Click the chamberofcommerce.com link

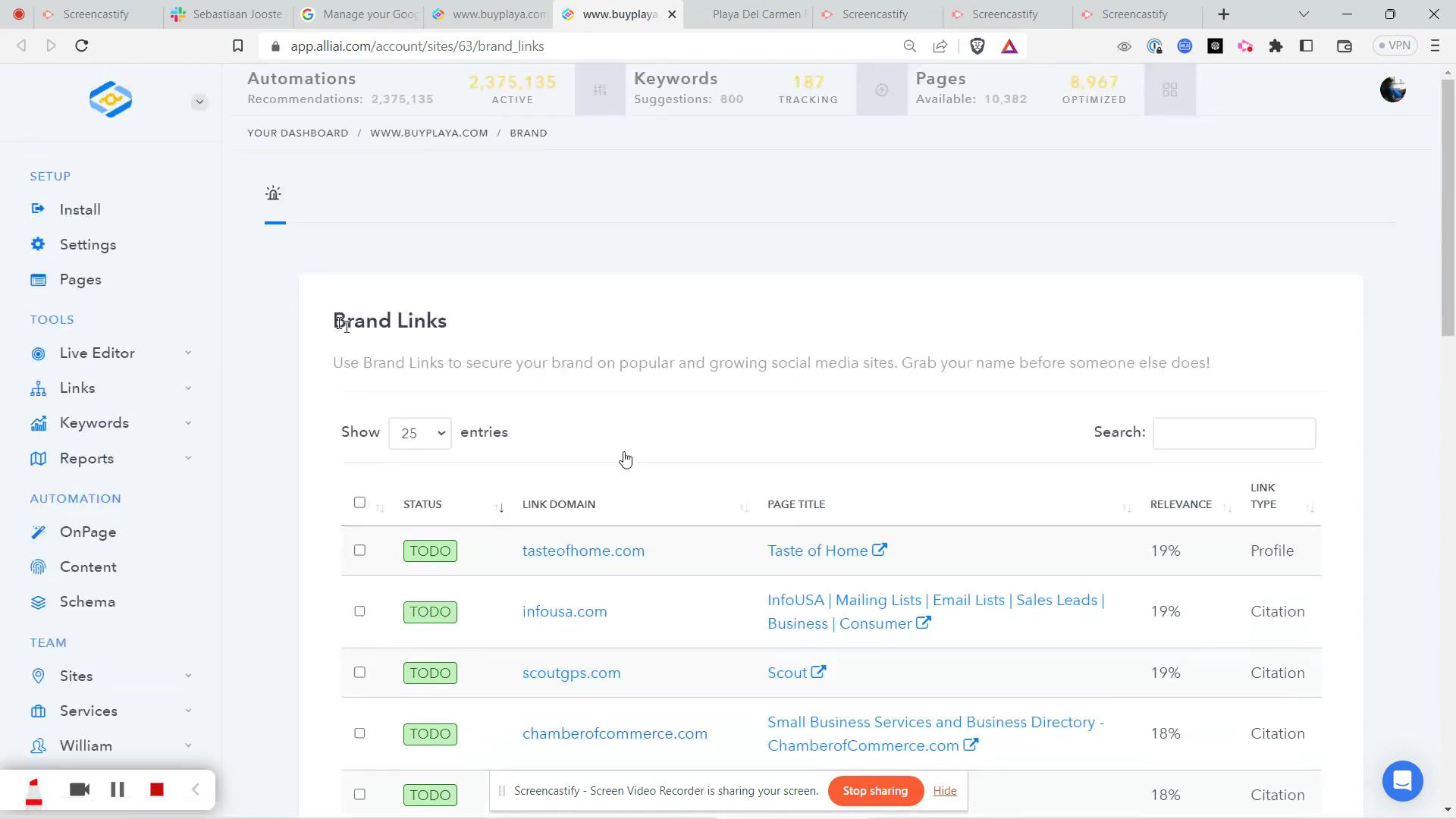[614, 734]
